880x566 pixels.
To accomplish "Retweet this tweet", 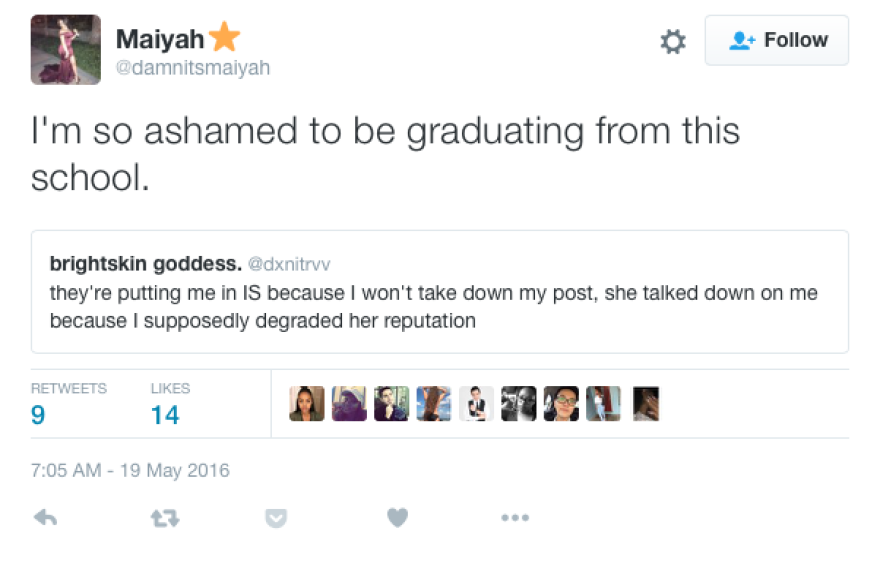I will [x=164, y=518].
